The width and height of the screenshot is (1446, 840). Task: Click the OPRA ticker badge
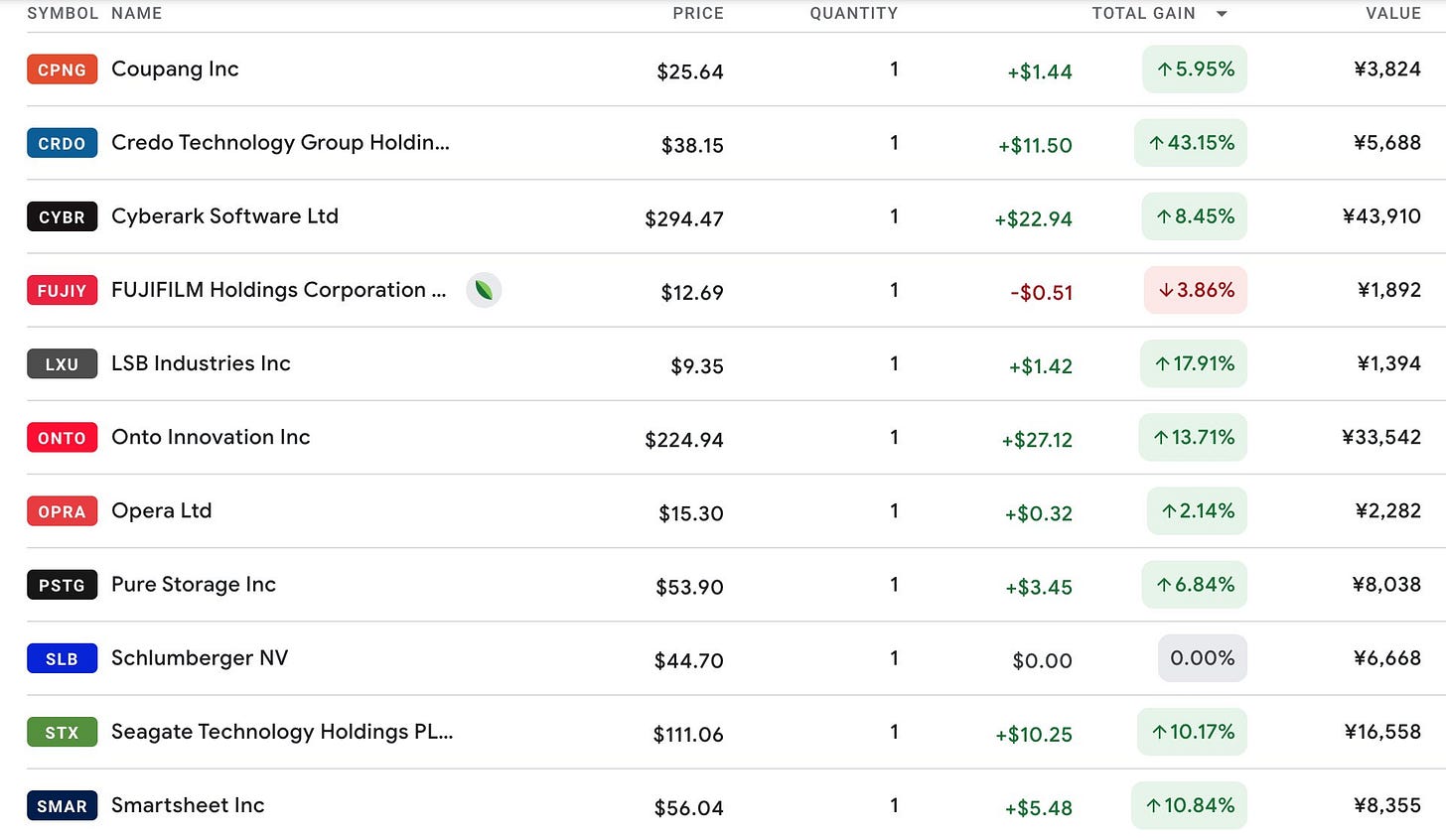[x=62, y=511]
